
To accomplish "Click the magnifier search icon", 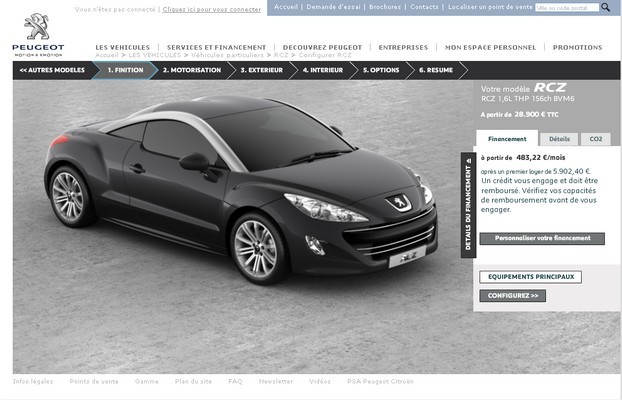I will [x=605, y=7].
